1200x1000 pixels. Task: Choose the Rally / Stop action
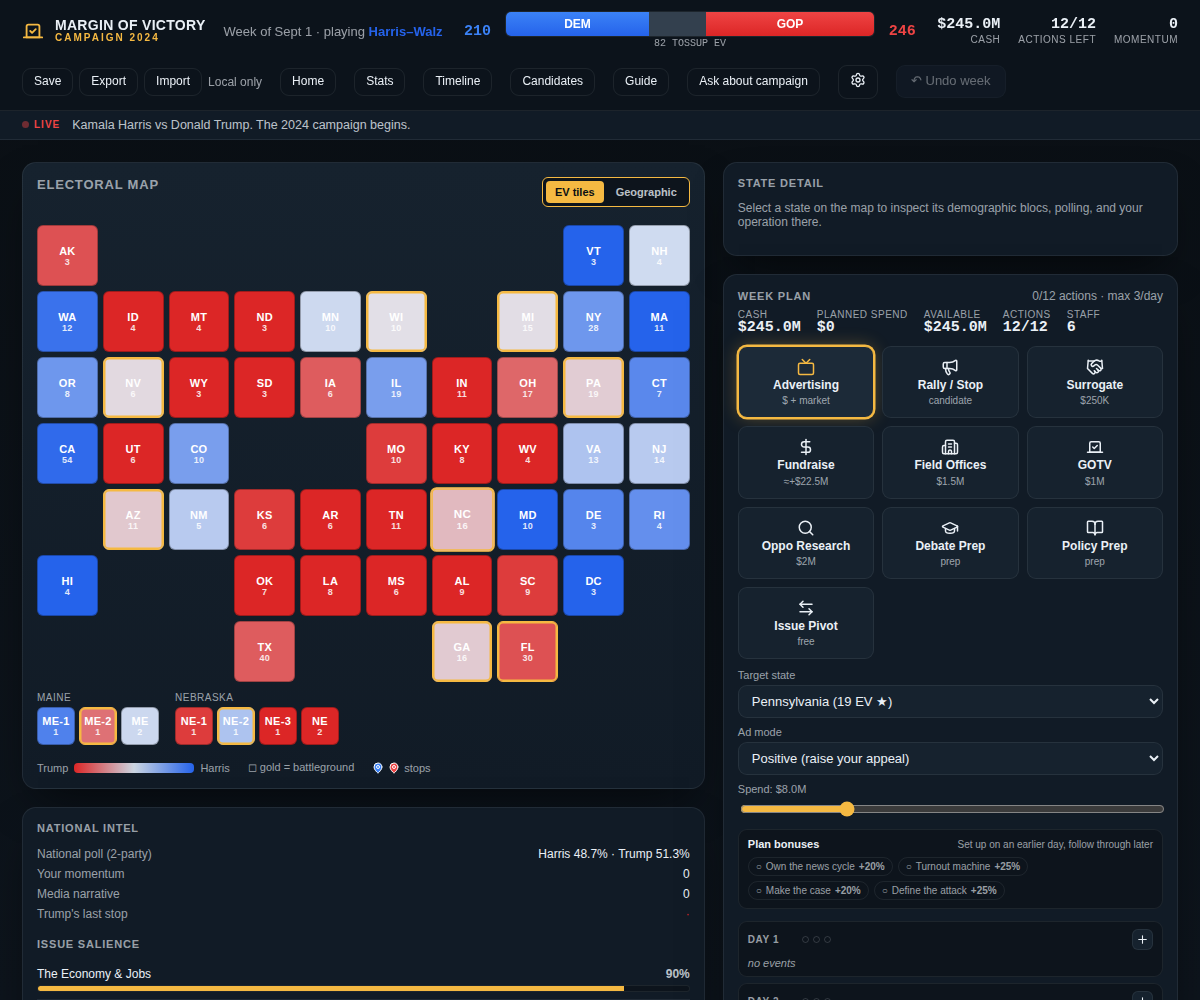click(950, 382)
